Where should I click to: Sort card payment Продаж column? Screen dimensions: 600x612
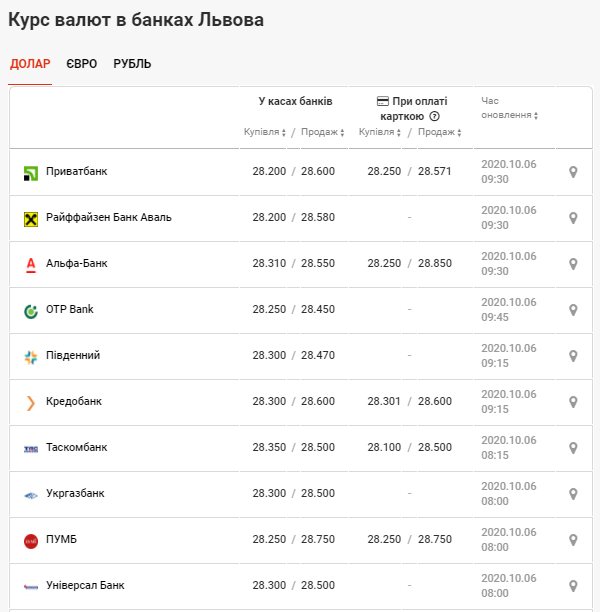point(438,132)
